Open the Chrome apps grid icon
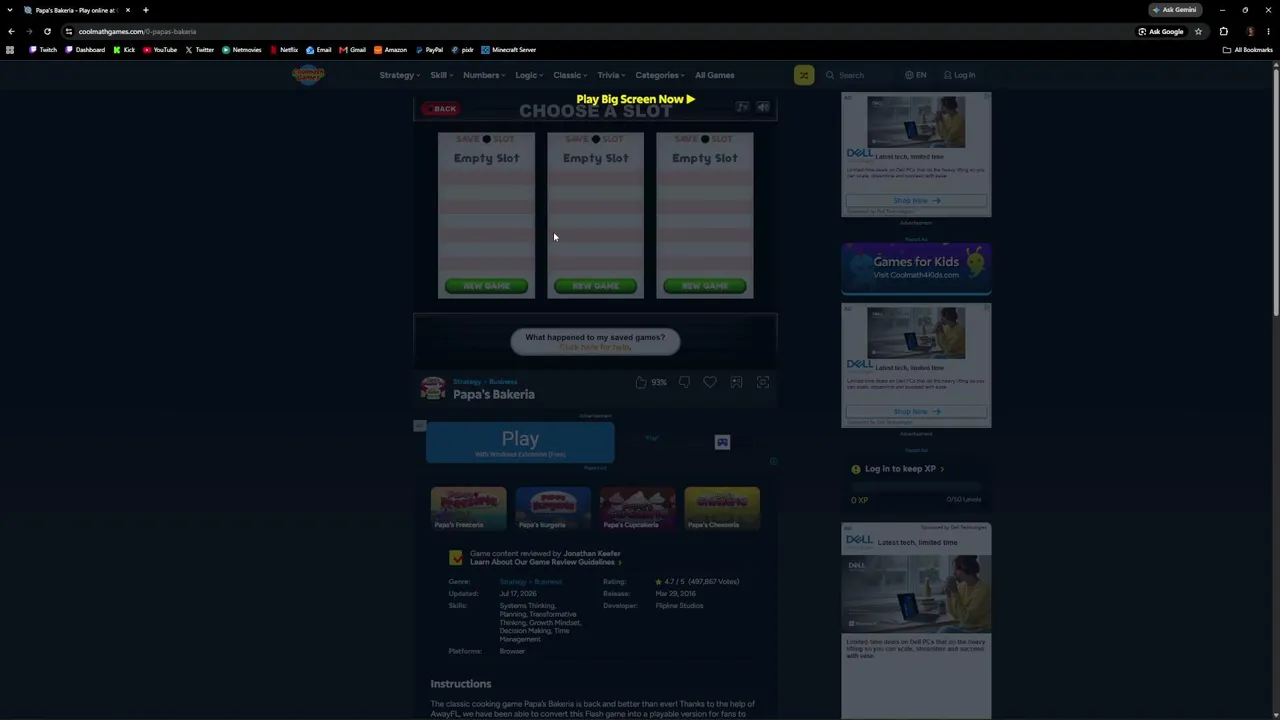Viewport: 1280px width, 720px height. pos(10,50)
